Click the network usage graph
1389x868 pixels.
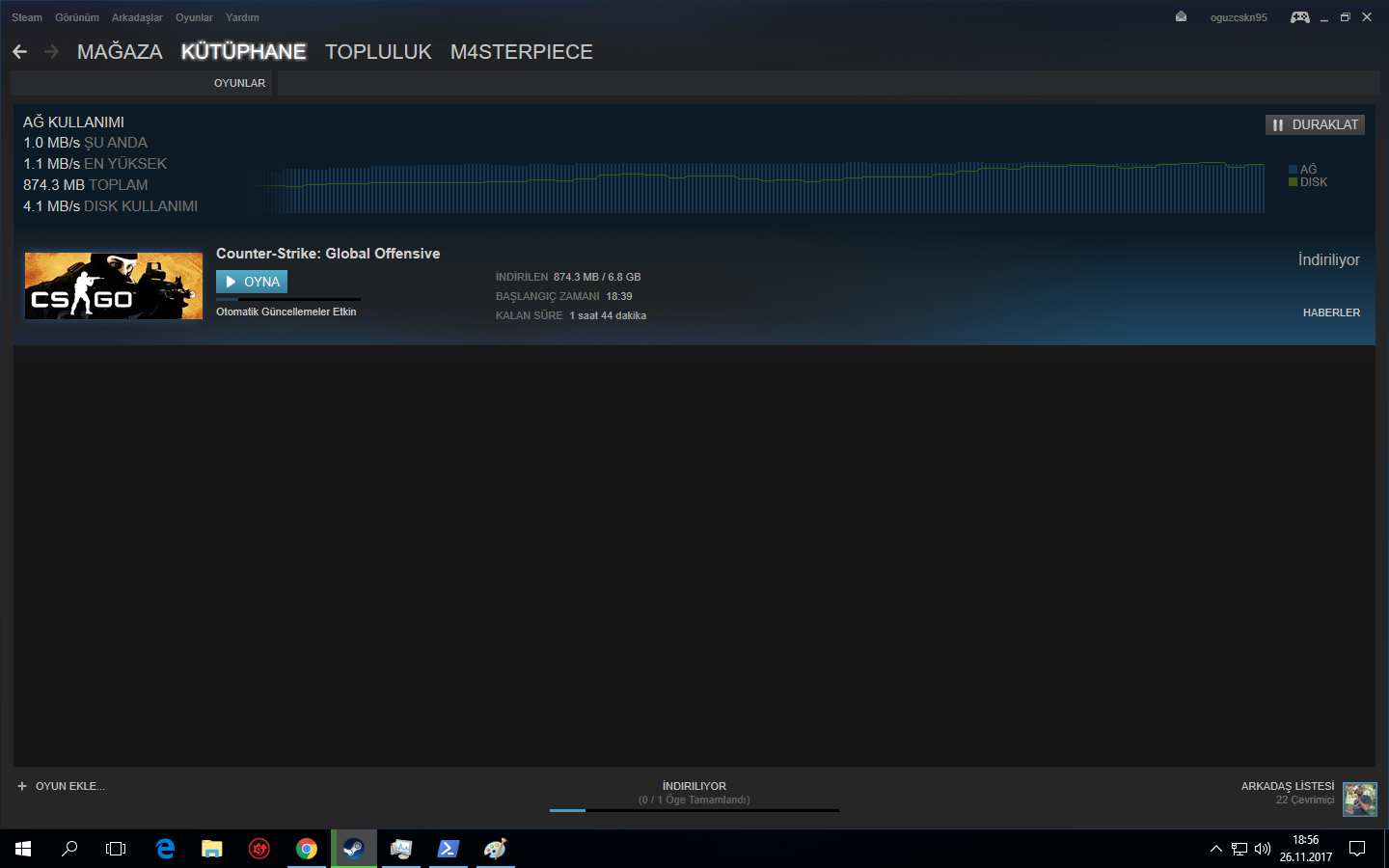coord(760,187)
